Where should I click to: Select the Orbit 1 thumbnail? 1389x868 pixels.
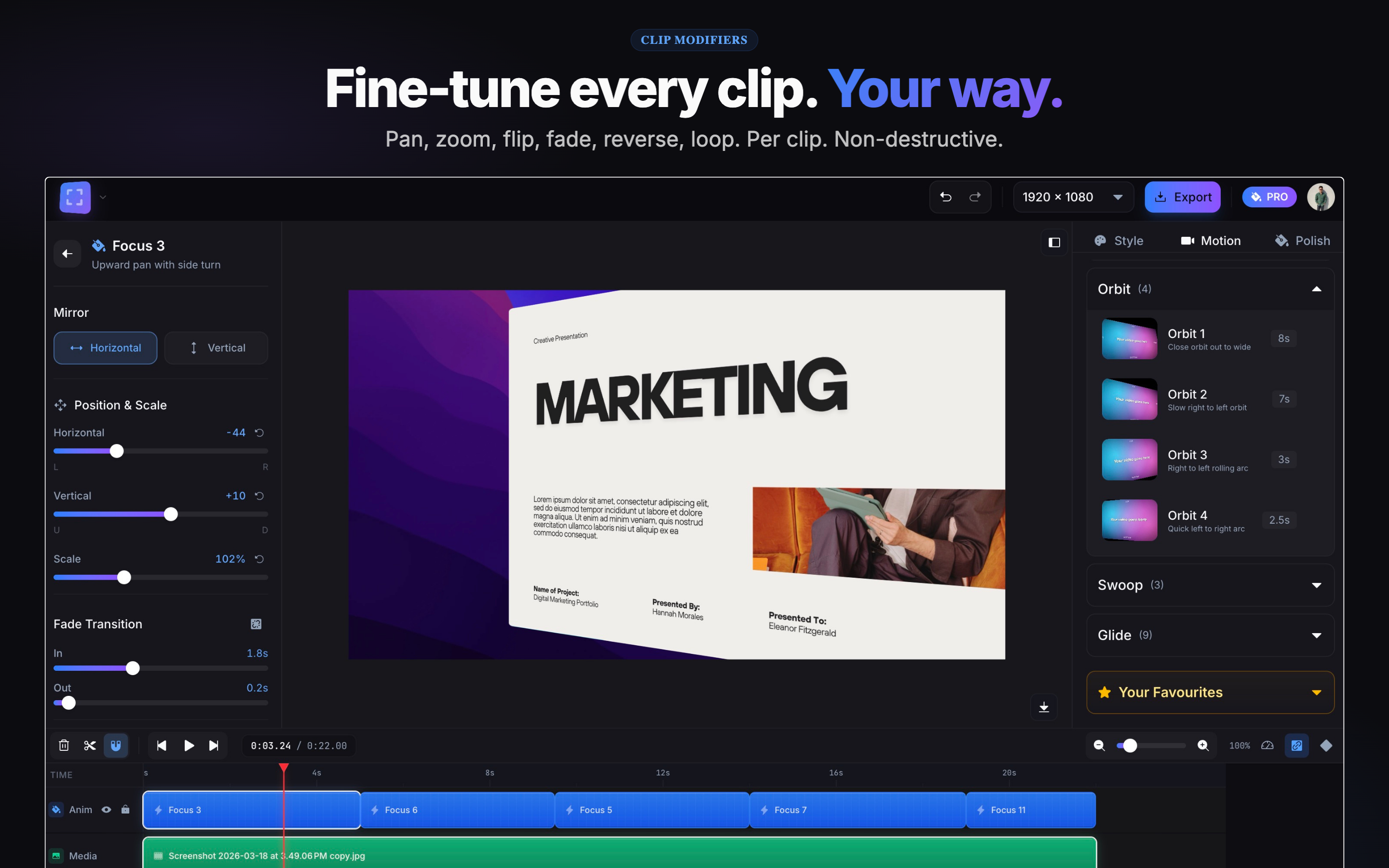point(1129,339)
